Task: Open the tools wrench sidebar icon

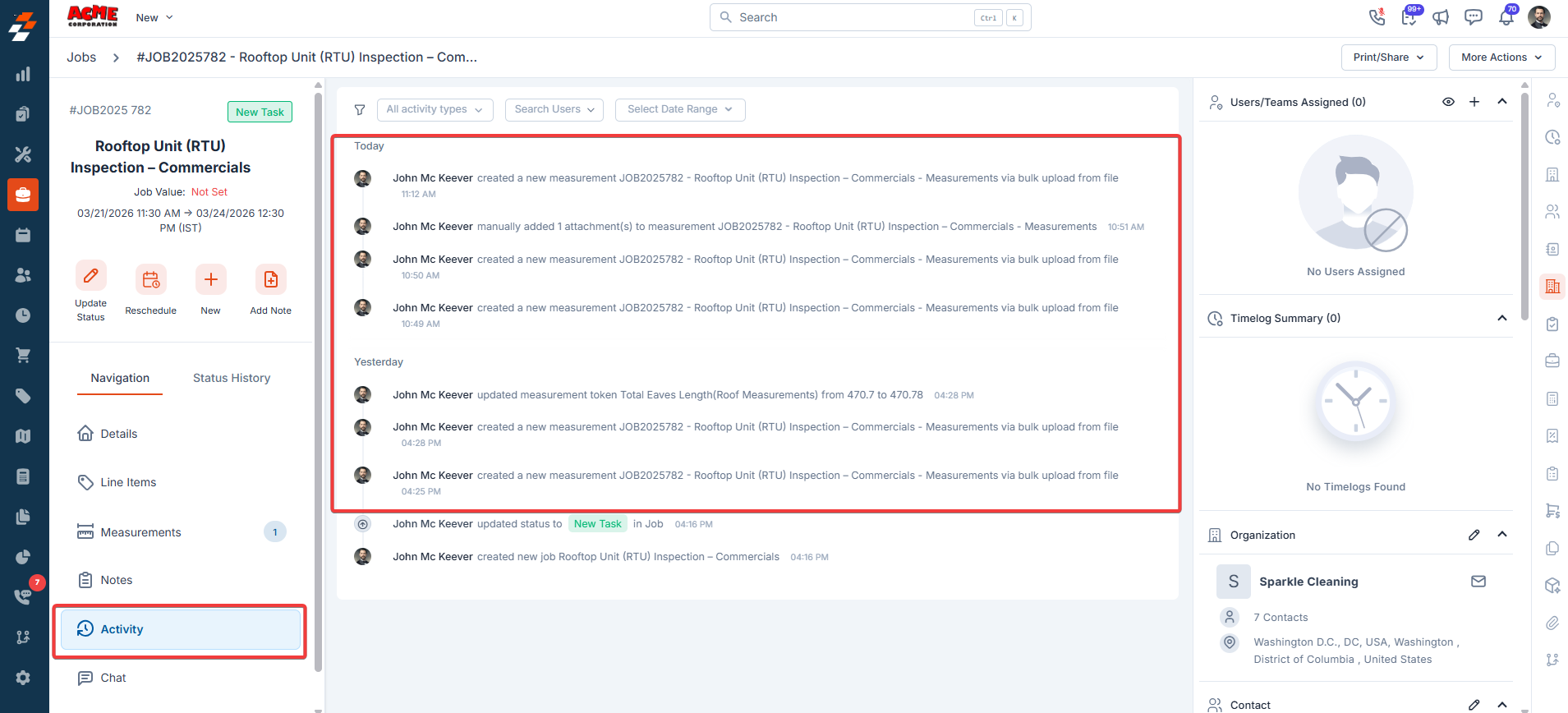Action: (23, 154)
